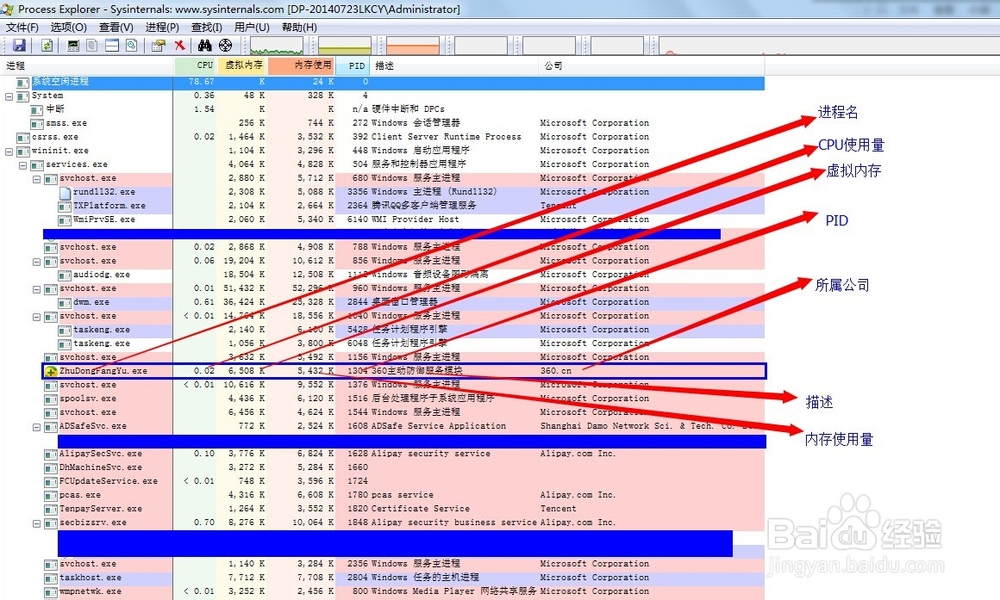The height and width of the screenshot is (600, 1000).
Task: Click the yellow commit history mini graph
Action: click(344, 47)
